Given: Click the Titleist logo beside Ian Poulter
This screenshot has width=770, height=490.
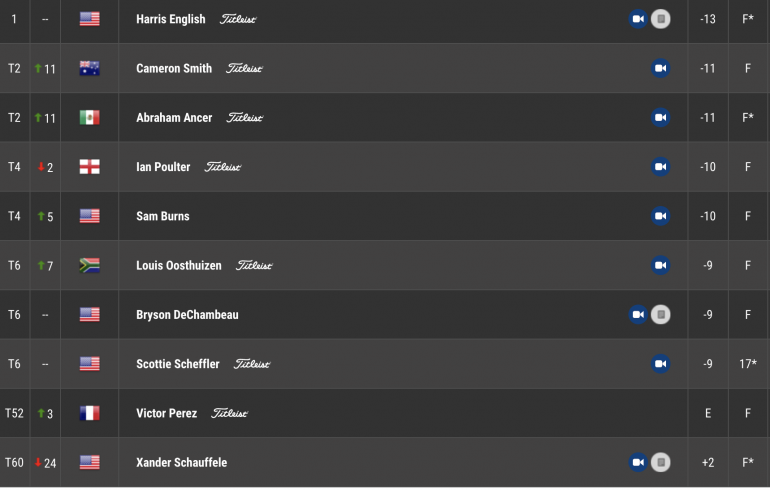Looking at the screenshot, I should point(222,167).
